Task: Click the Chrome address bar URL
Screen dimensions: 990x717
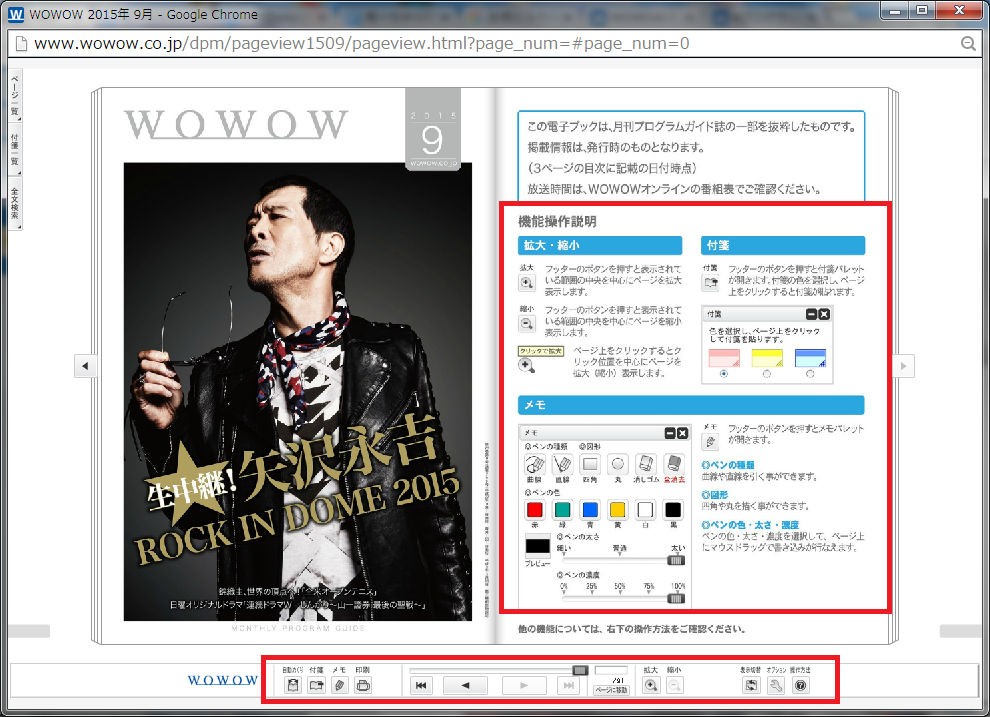Action: coord(362,44)
